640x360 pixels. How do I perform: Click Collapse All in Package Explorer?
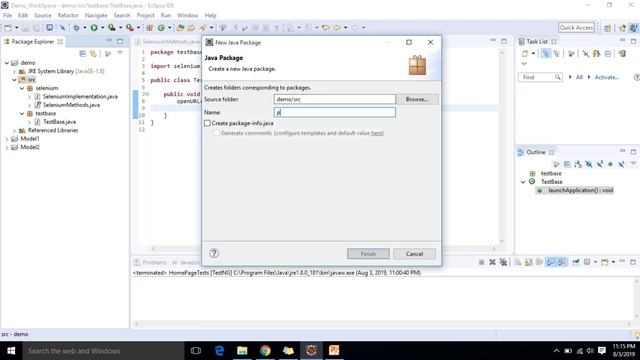click(x=82, y=53)
